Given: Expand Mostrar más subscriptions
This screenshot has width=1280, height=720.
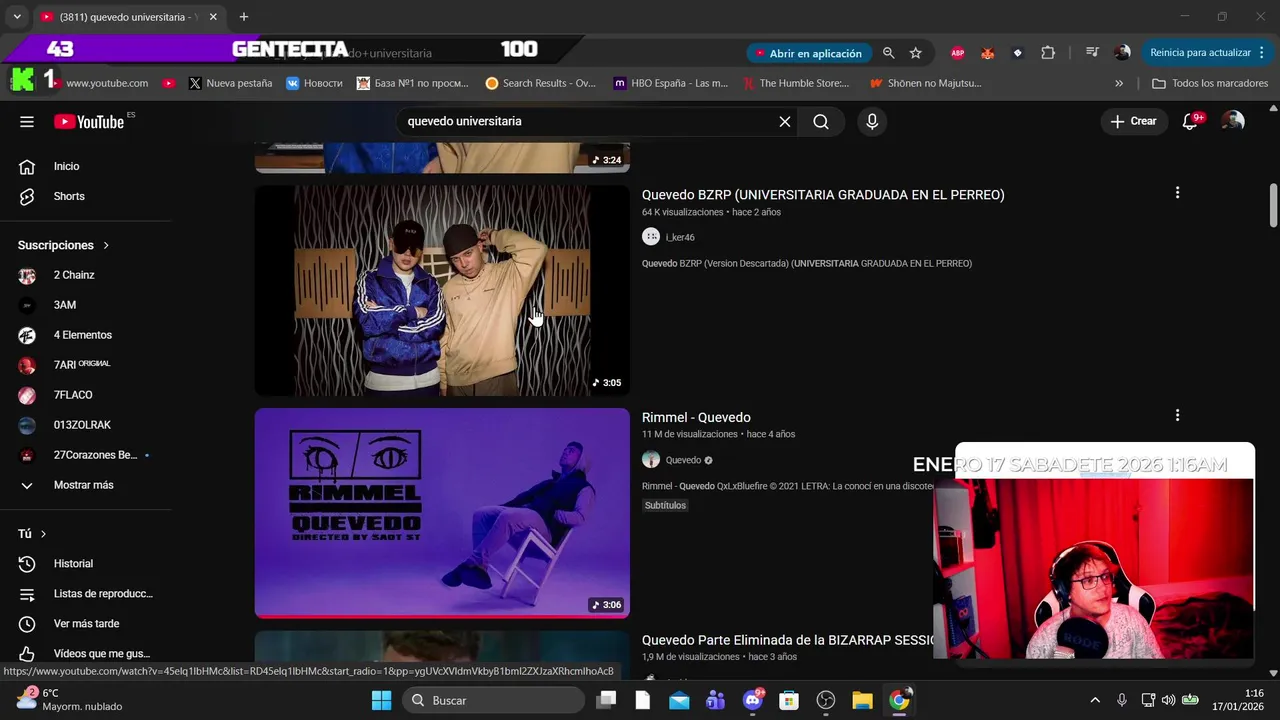Looking at the screenshot, I should [84, 485].
